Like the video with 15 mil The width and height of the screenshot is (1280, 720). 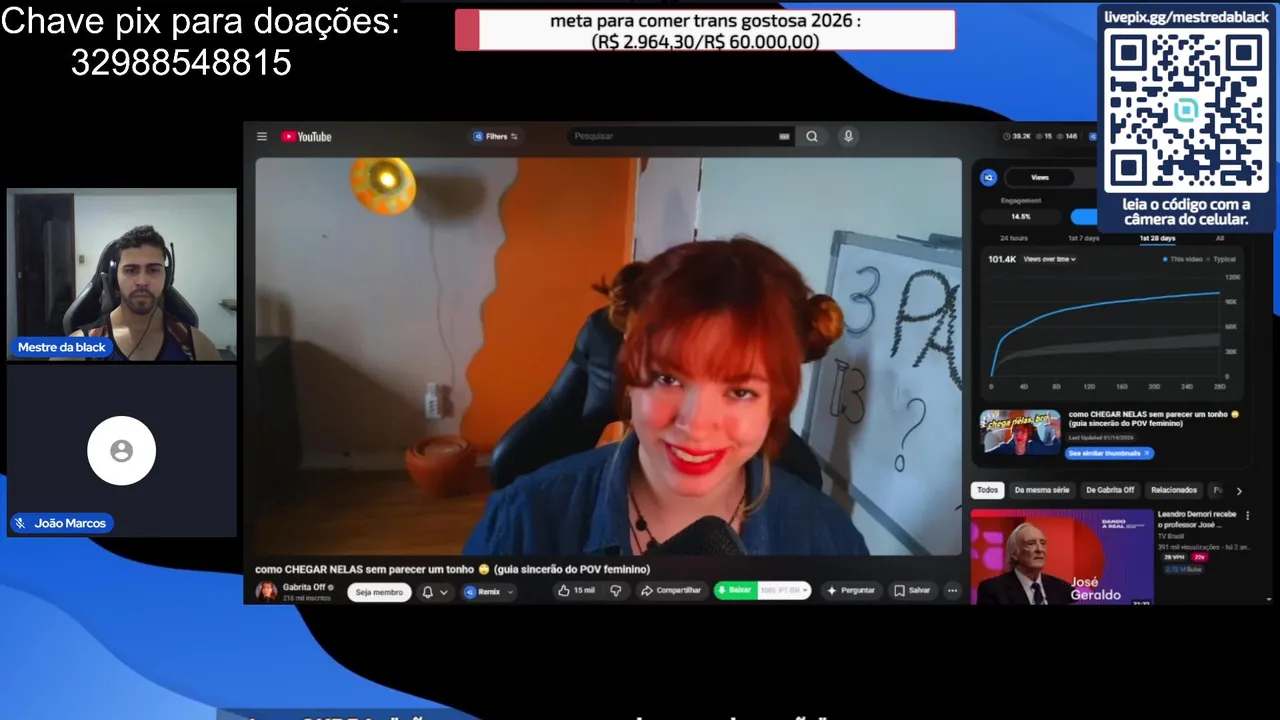(x=577, y=591)
